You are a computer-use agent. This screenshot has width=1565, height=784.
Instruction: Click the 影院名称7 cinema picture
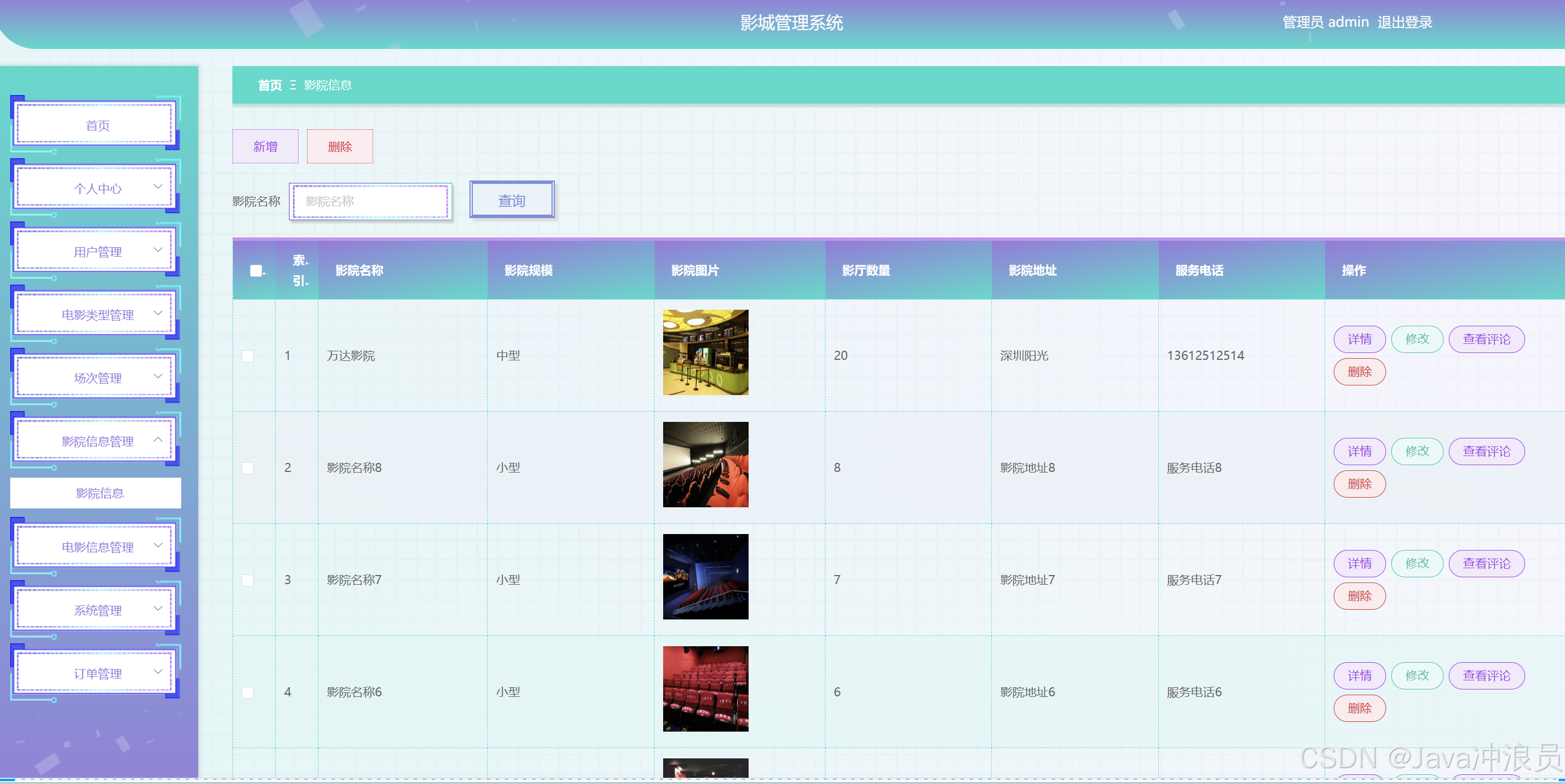click(705, 576)
